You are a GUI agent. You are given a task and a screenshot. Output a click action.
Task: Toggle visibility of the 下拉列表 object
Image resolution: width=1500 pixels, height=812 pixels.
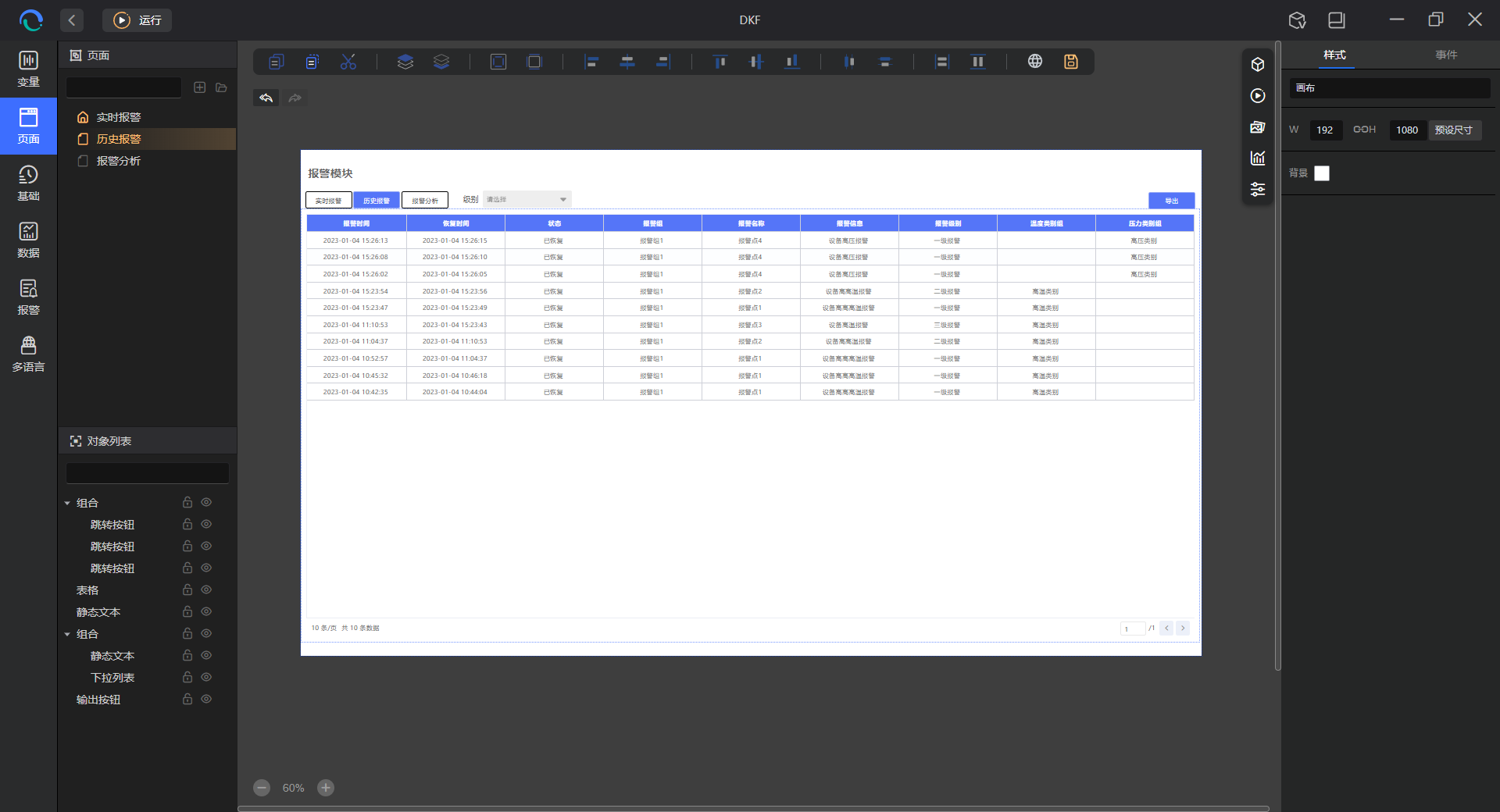coord(206,677)
